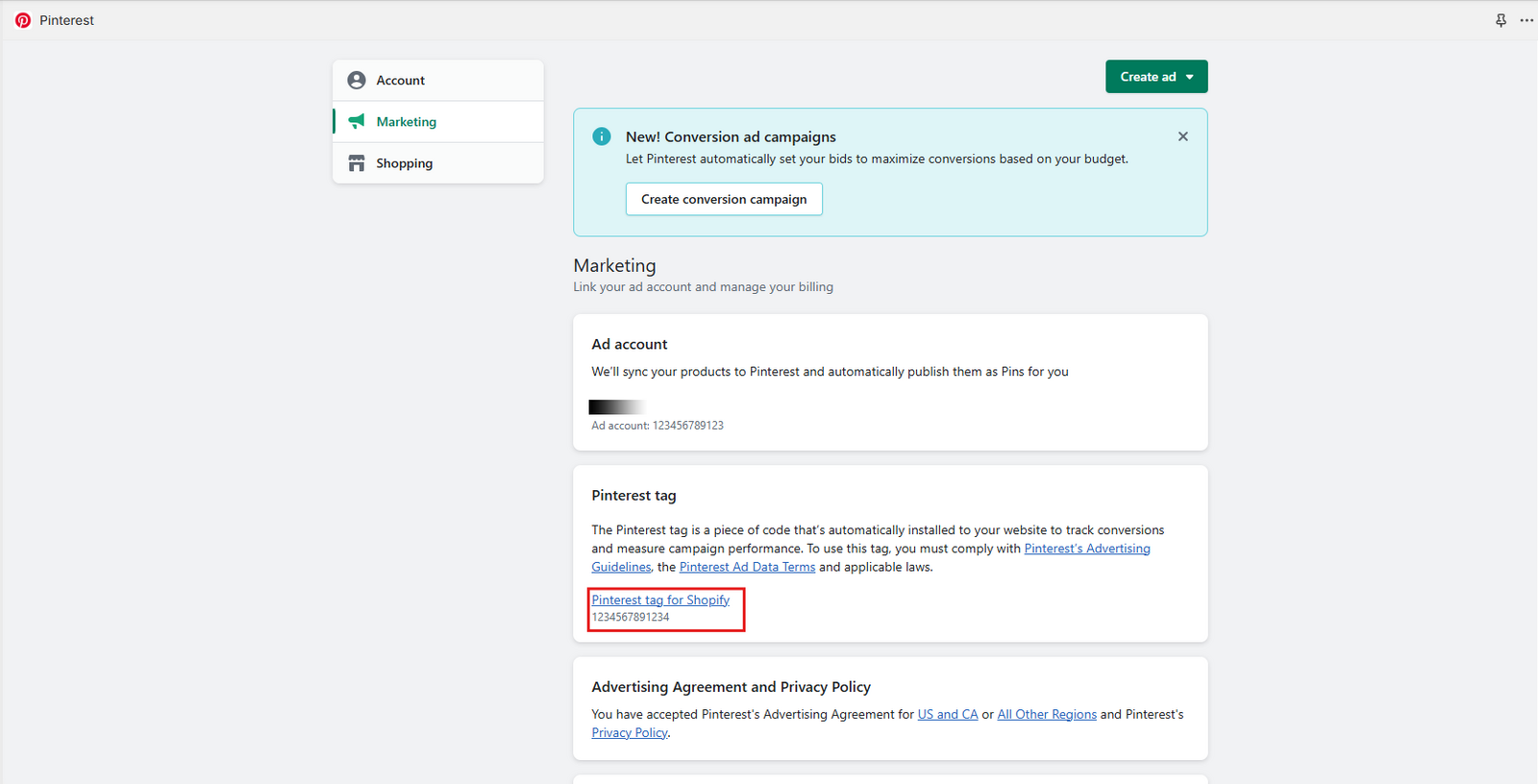
Task: Open the Privacy Policy link
Action: tap(630, 732)
